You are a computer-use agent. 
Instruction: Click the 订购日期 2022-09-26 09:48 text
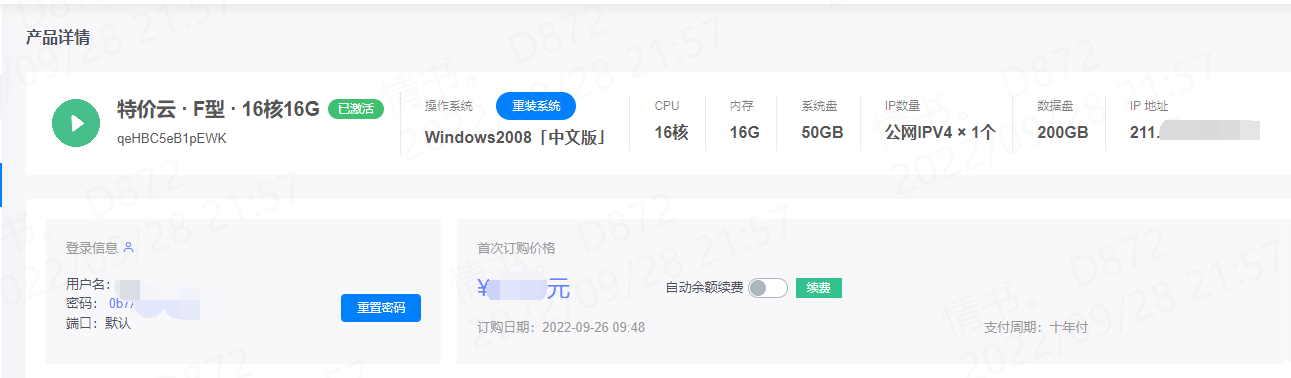tap(561, 327)
